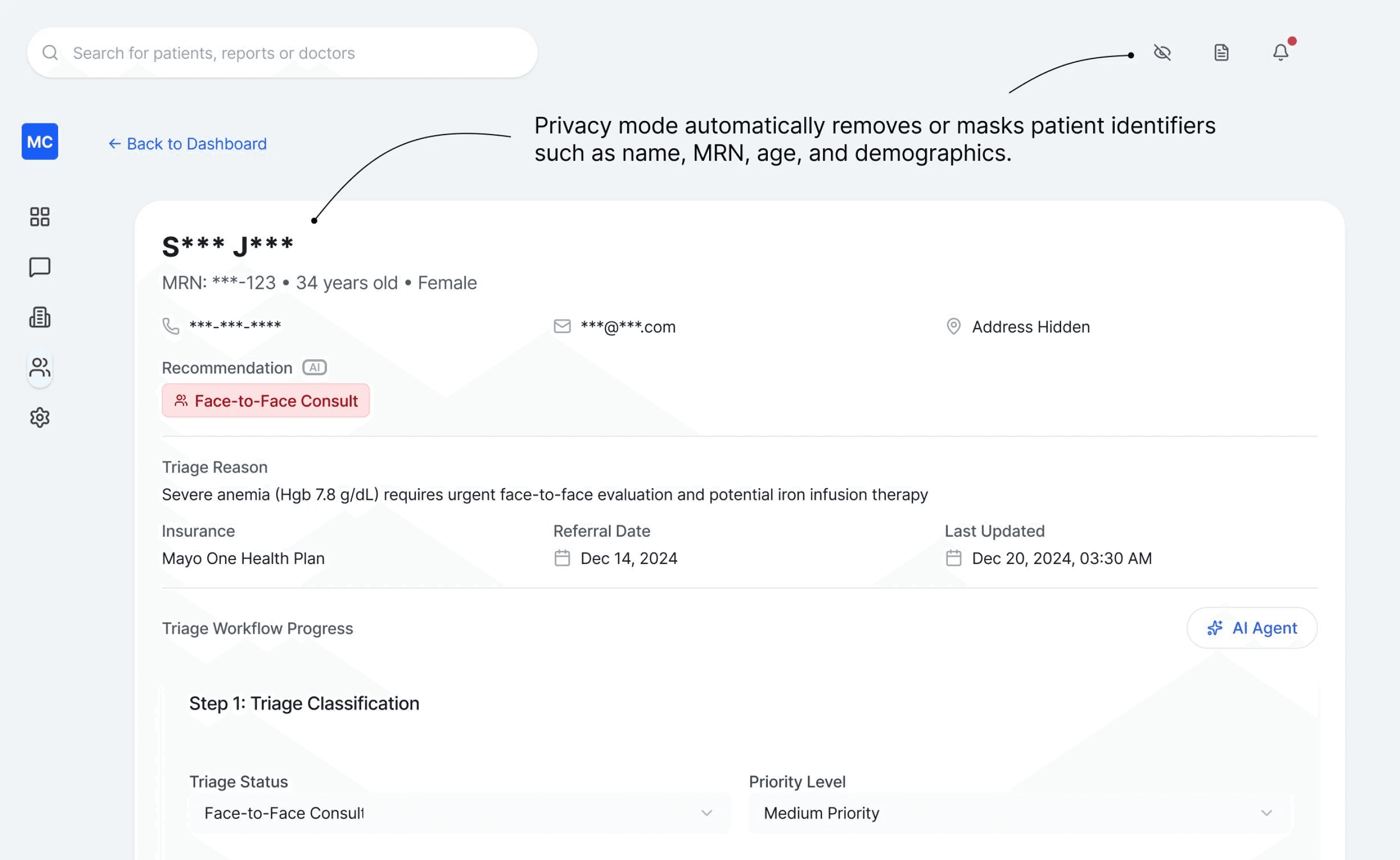The image size is (1400, 860).
Task: Open the chat messages sidebar icon
Action: 40,267
